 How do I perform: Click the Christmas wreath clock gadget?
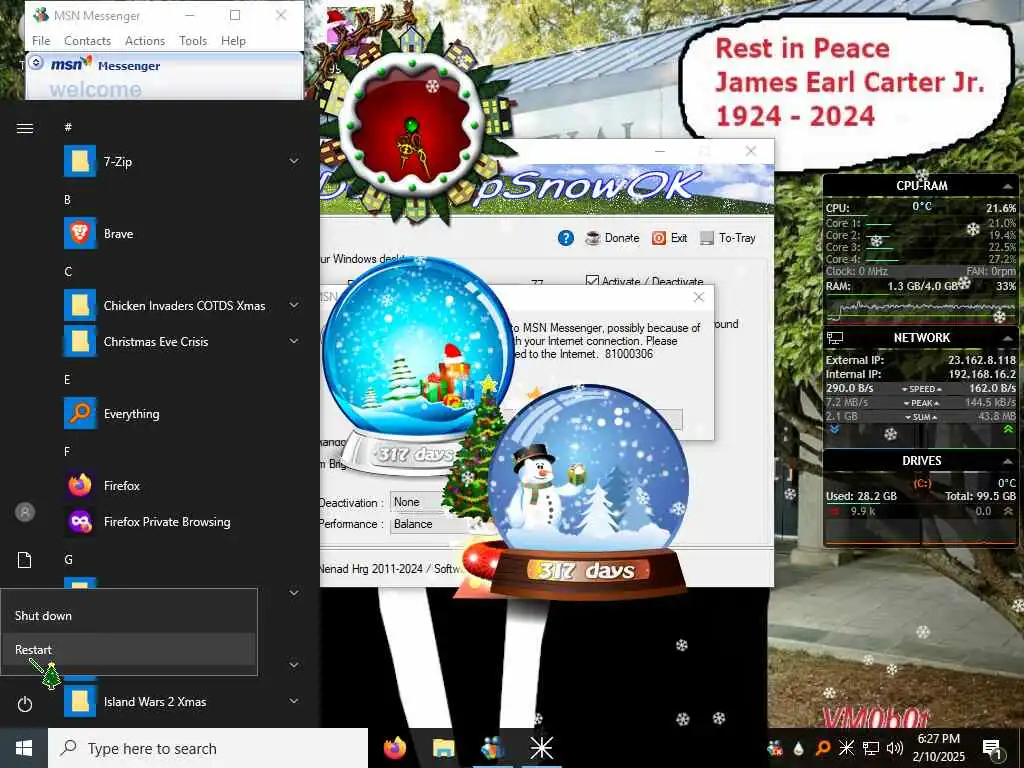pos(413,125)
